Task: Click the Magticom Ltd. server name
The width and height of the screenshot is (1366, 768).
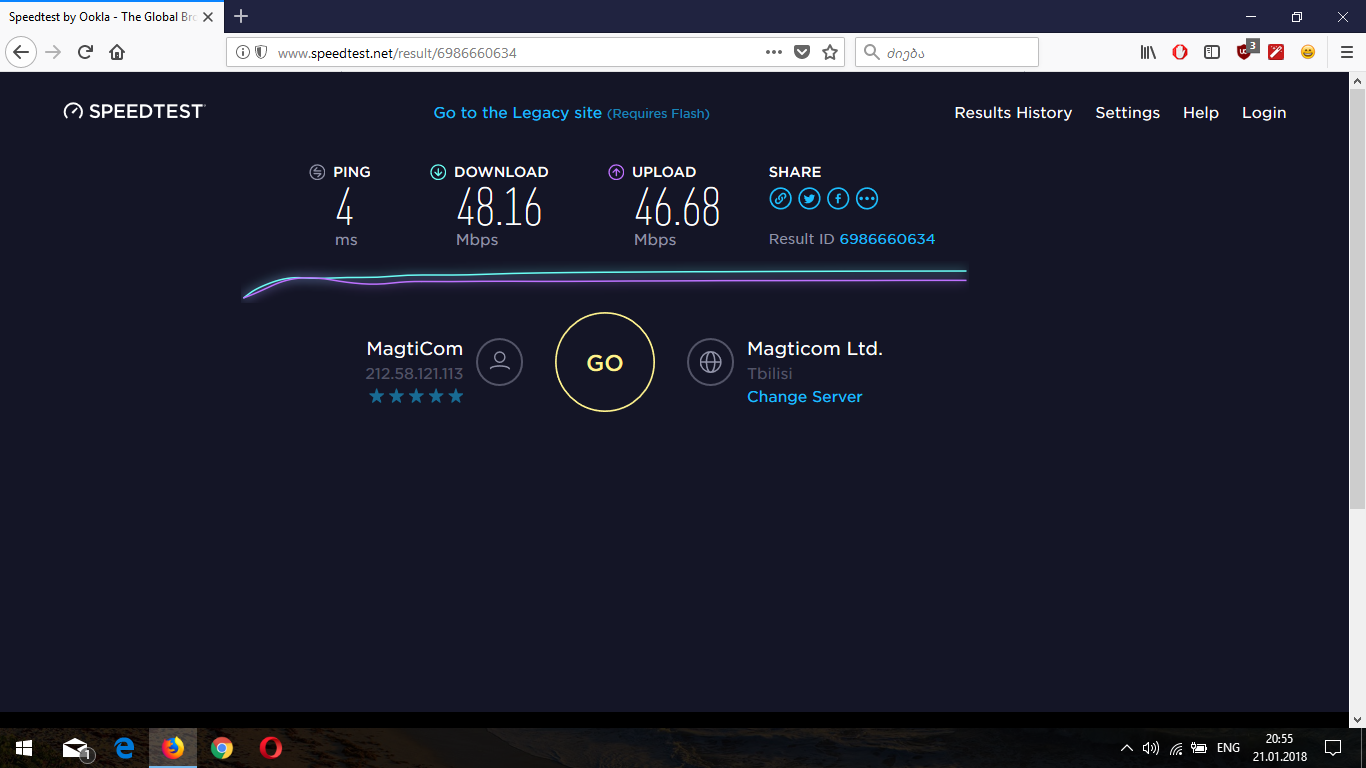Action: [x=815, y=349]
